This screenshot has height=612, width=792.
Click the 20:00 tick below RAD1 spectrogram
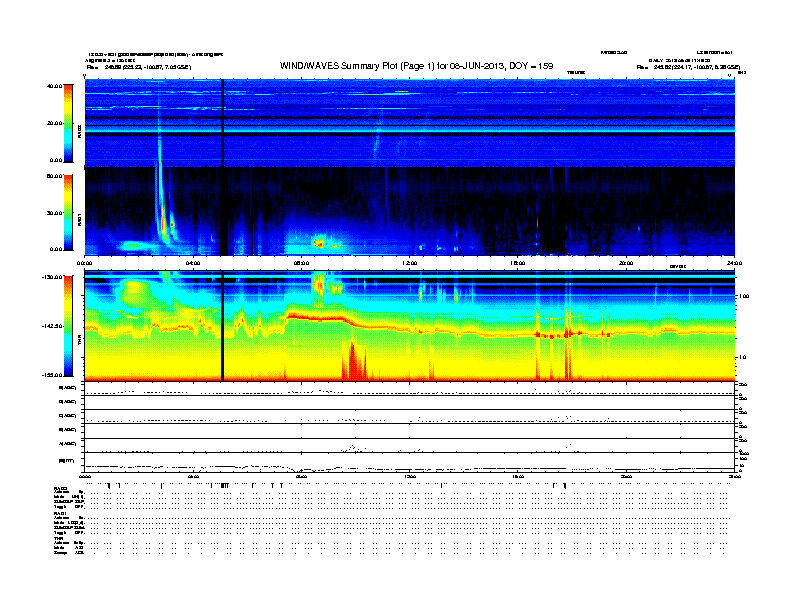(x=626, y=263)
